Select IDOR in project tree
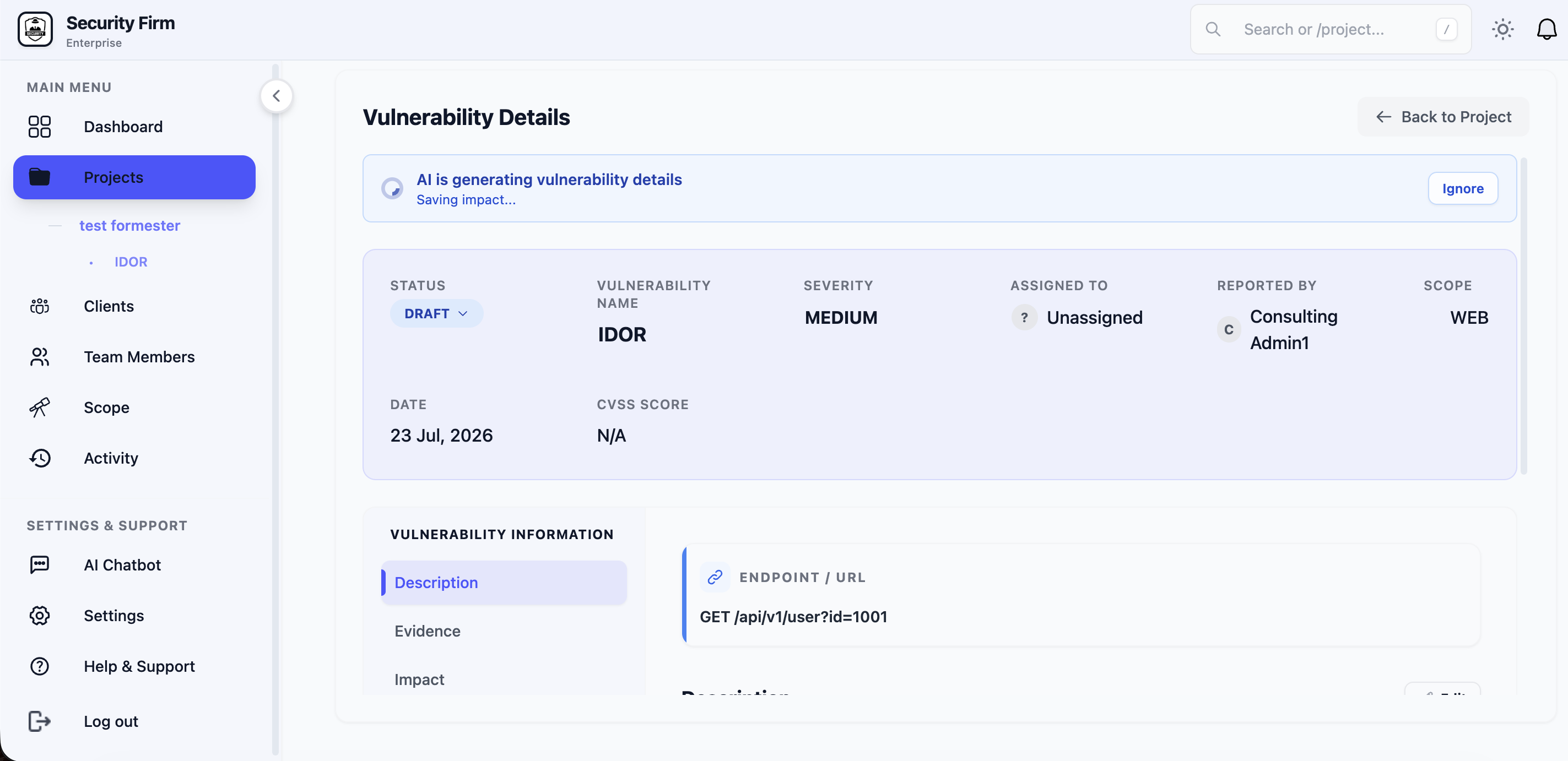Viewport: 1568px width, 761px height. point(131,262)
